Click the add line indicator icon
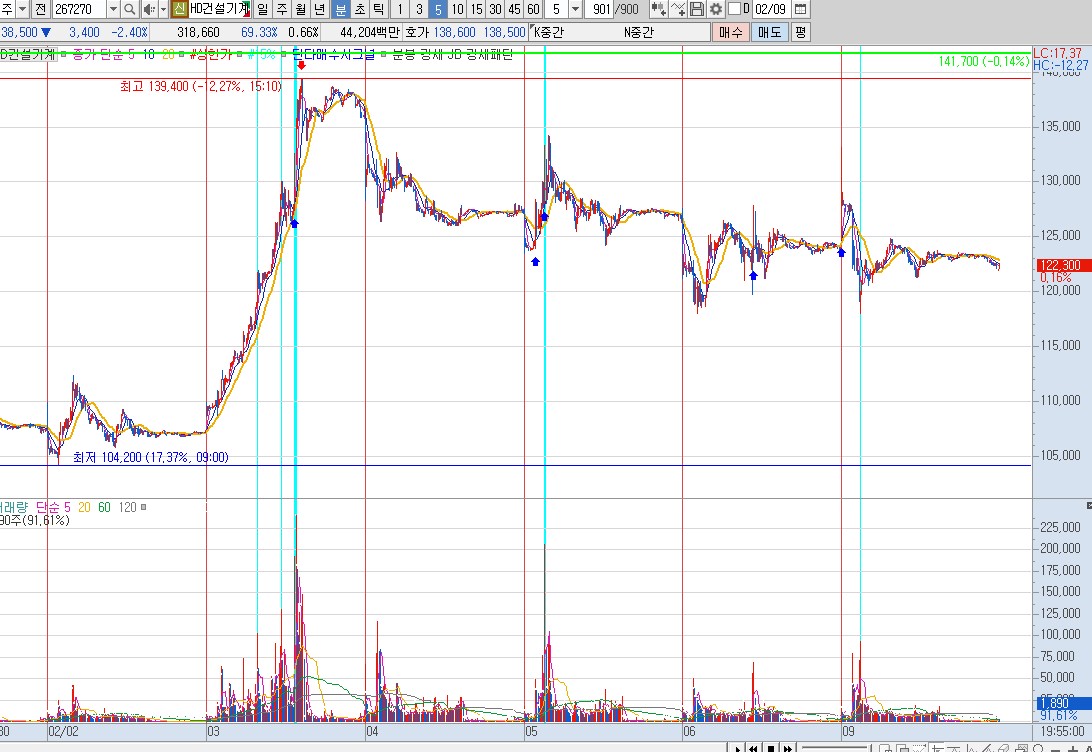The height and width of the screenshot is (752, 1092). [x=678, y=9]
